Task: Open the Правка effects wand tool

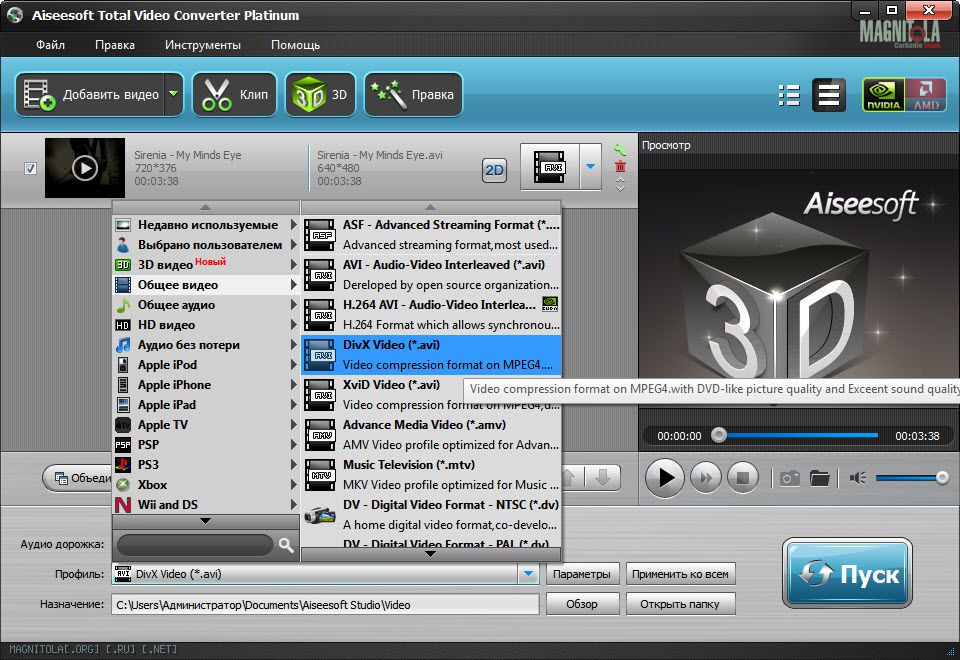Action: coord(413,95)
